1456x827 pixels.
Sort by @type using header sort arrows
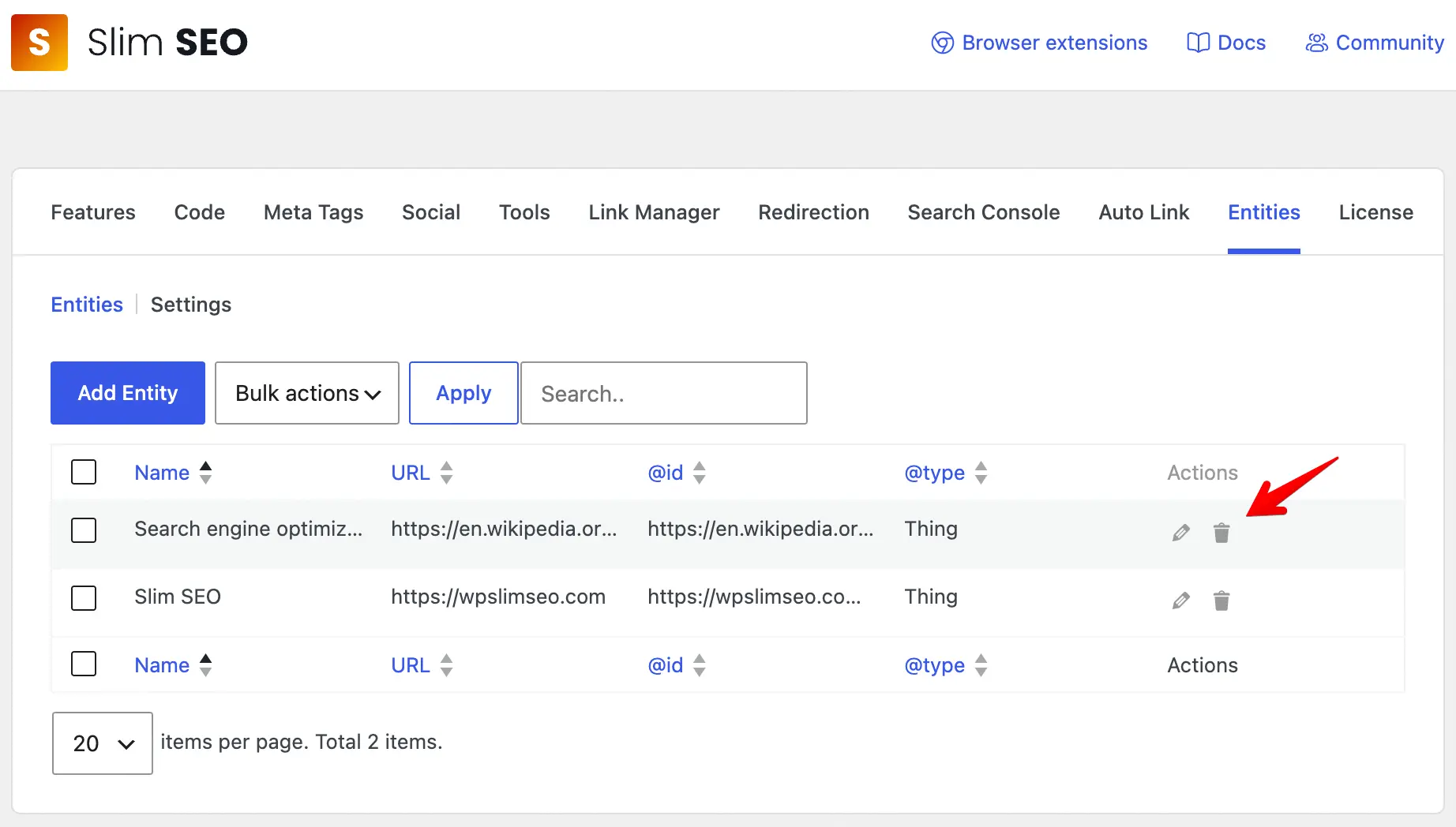tap(981, 473)
